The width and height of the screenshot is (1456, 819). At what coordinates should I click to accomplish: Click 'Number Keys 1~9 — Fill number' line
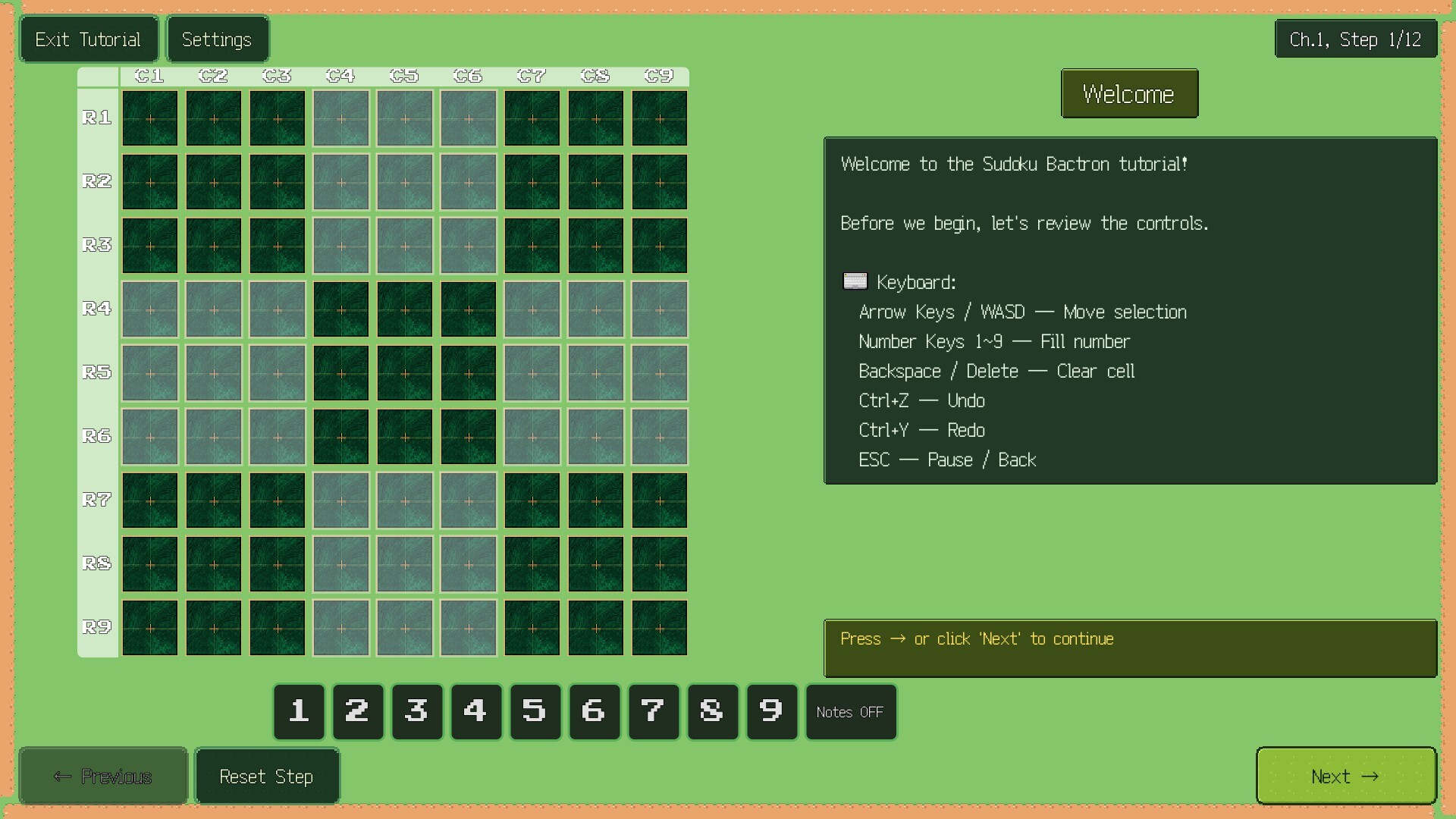point(994,341)
